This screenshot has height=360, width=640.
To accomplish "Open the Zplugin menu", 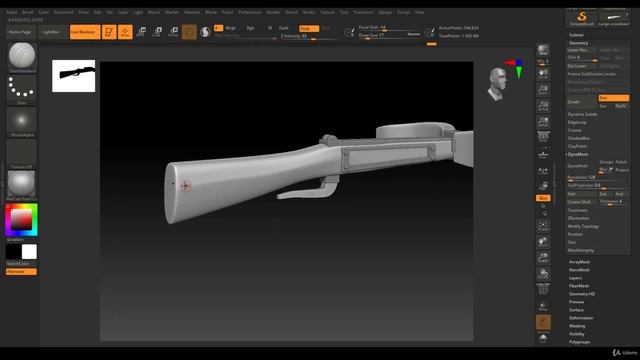I will [x=384, y=12].
